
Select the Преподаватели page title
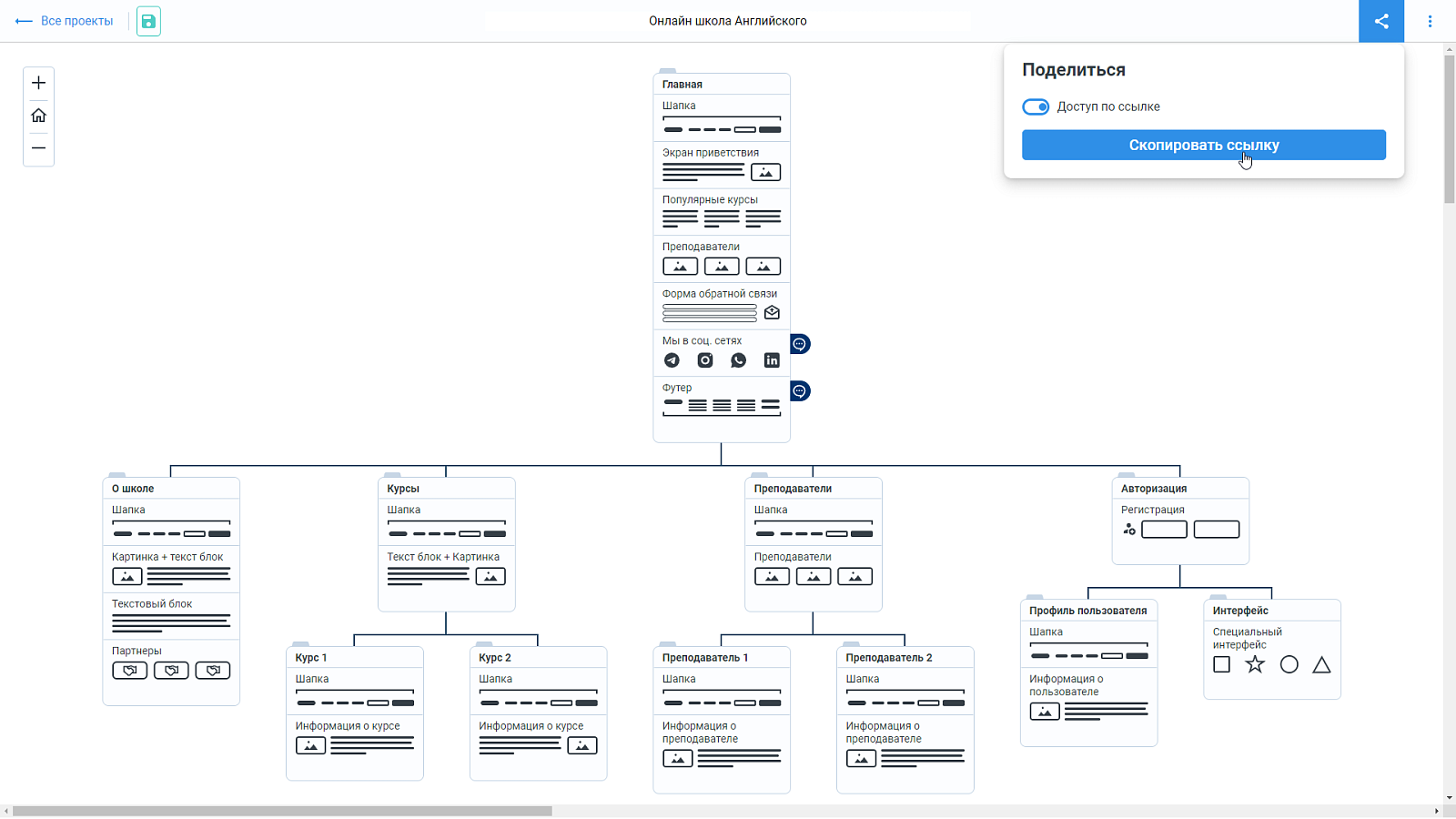(x=793, y=489)
